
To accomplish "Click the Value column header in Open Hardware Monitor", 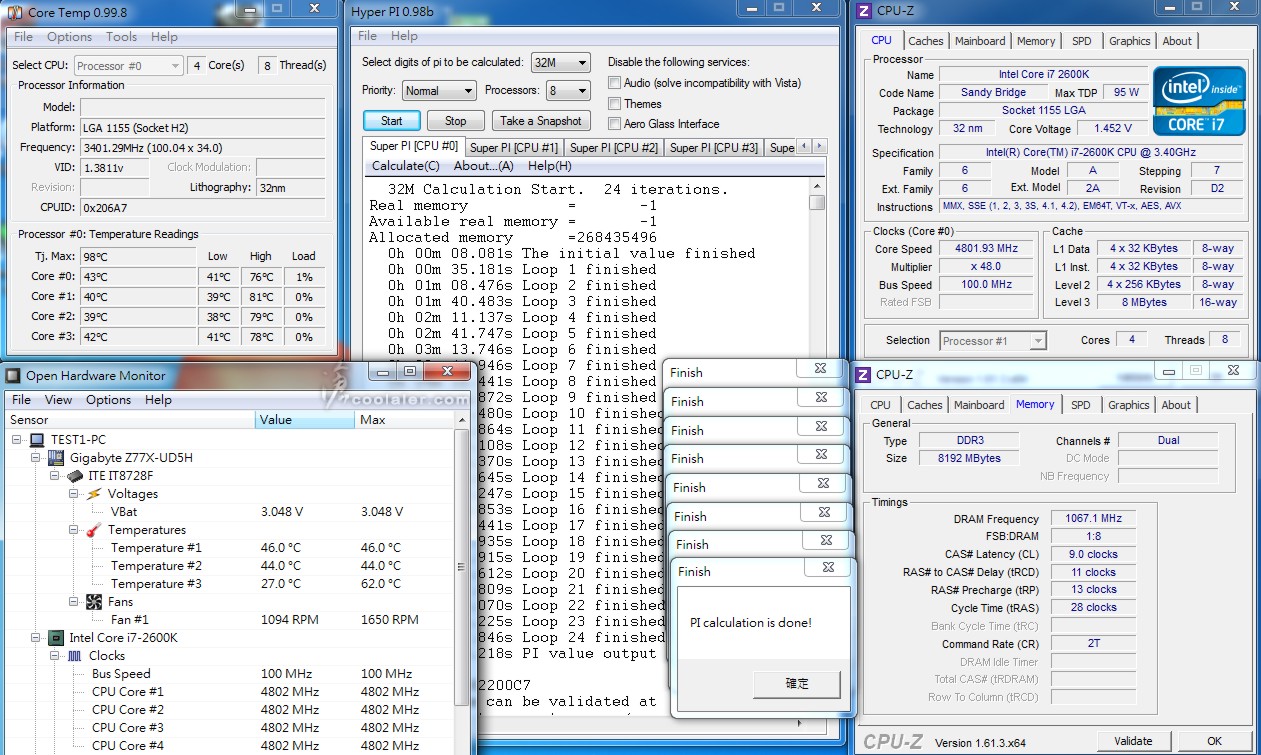I will pyautogui.click(x=305, y=420).
